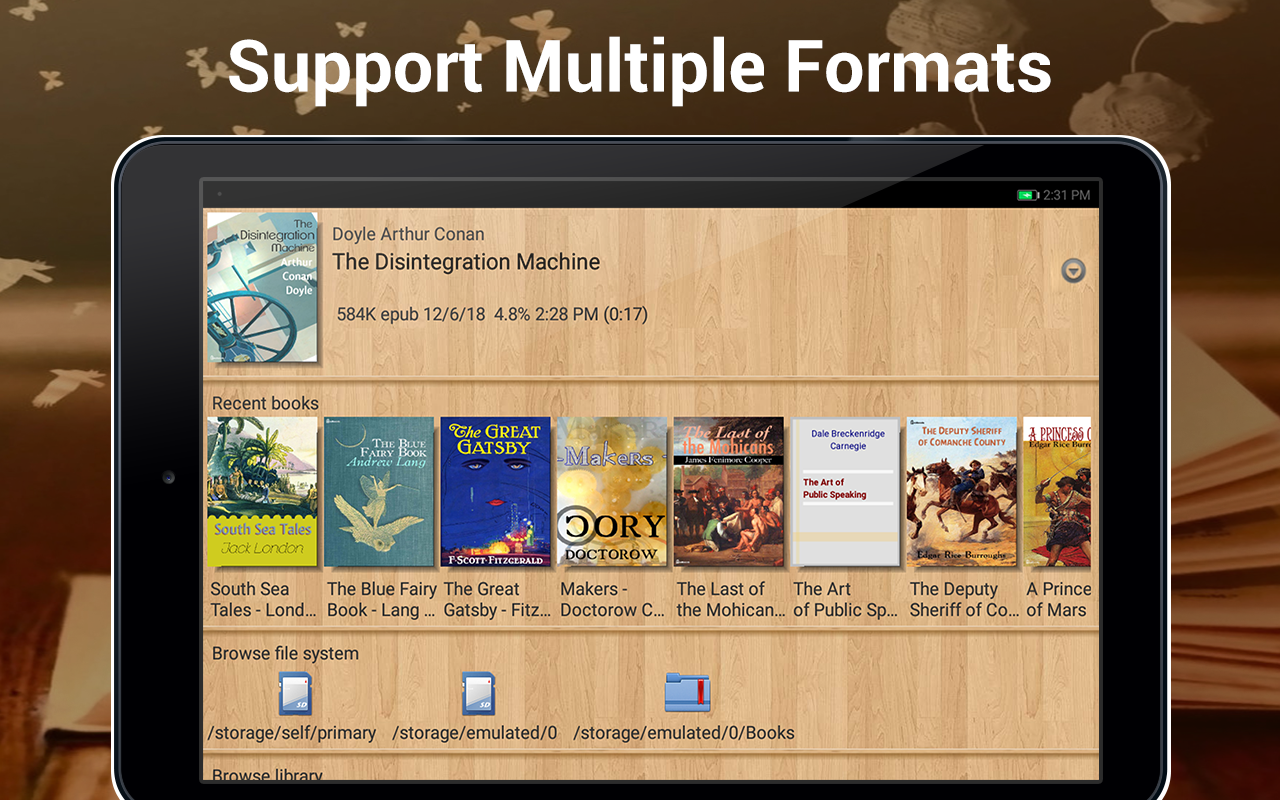Tap the battery icon in the status bar
Viewport: 1280px width, 800px height.
1028,195
